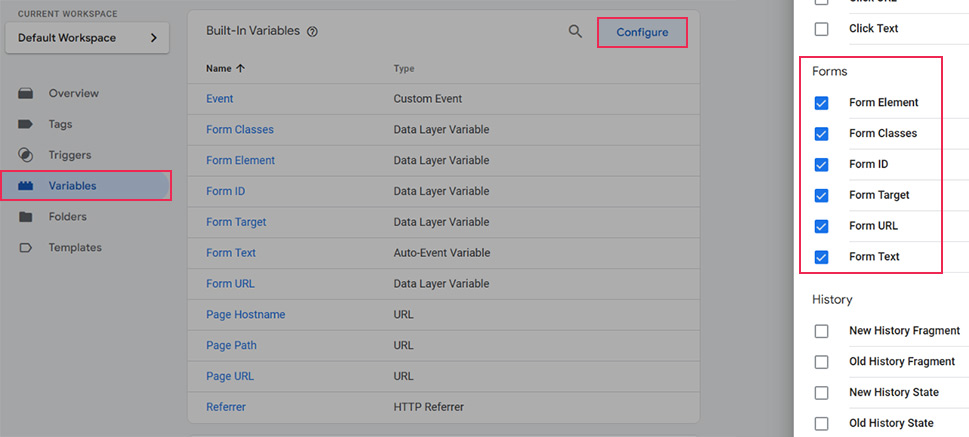Open the Form Text variable link
This screenshot has width=969, height=437.
click(x=231, y=253)
